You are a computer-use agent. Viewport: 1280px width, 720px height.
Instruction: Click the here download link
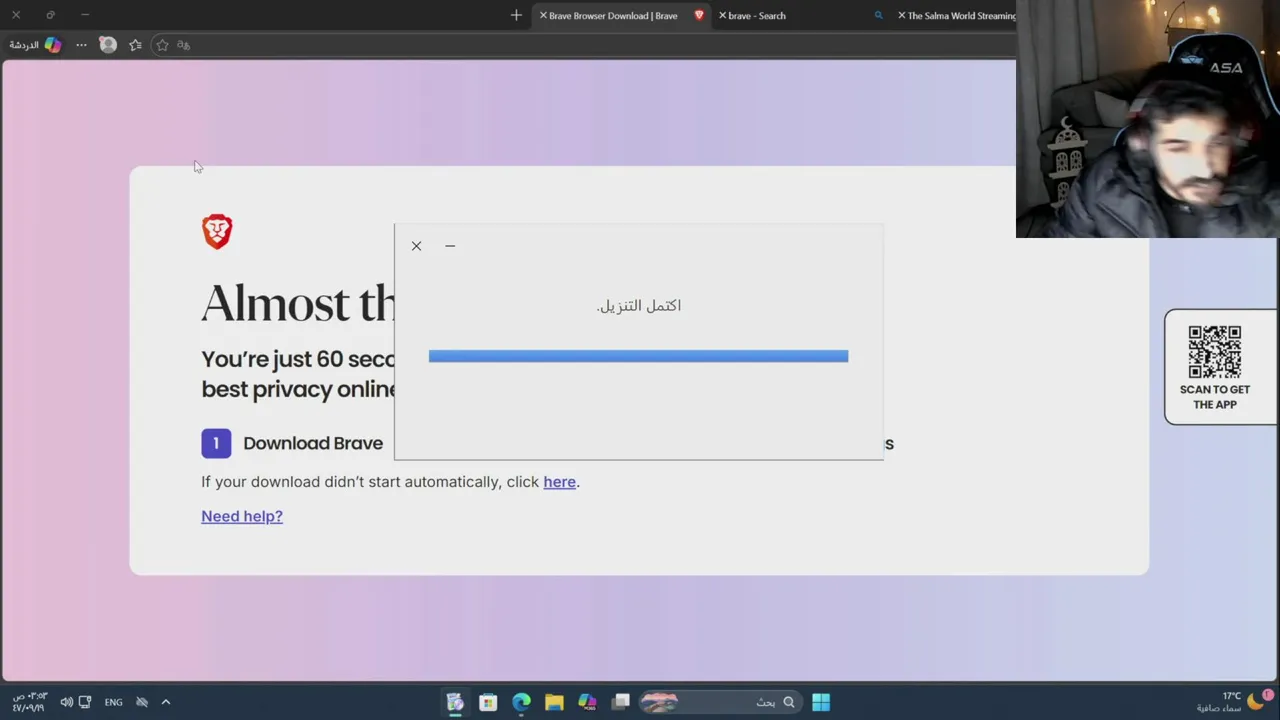(559, 482)
